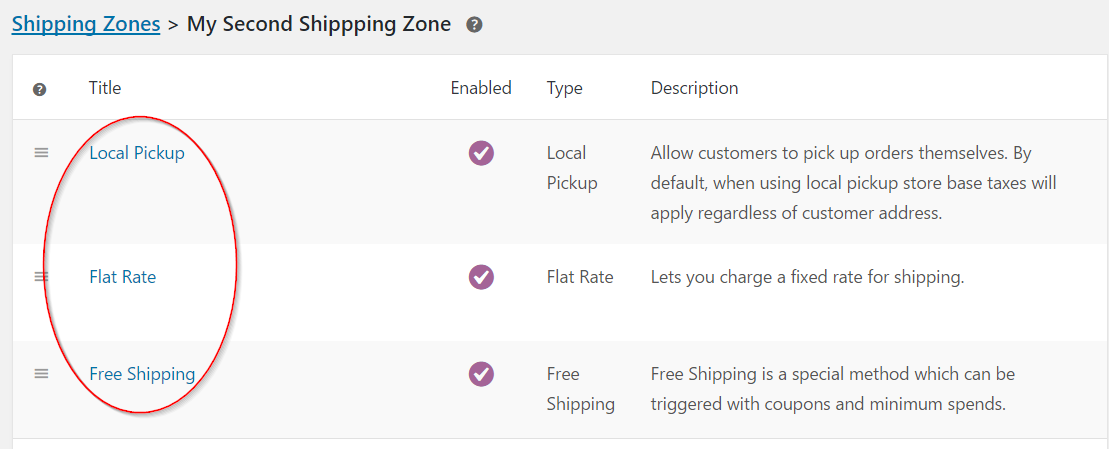Open the Flat Rate shipping method
This screenshot has height=449, width=1109.
123,277
